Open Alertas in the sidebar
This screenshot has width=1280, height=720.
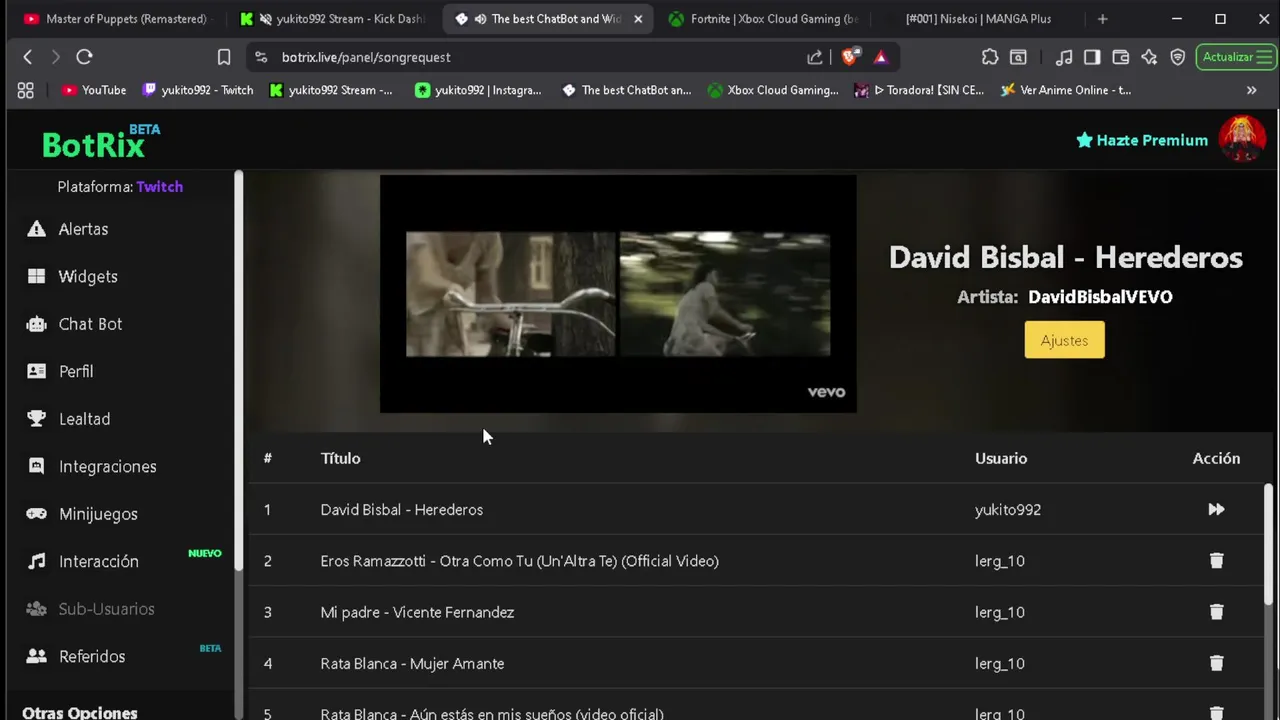[x=83, y=229]
